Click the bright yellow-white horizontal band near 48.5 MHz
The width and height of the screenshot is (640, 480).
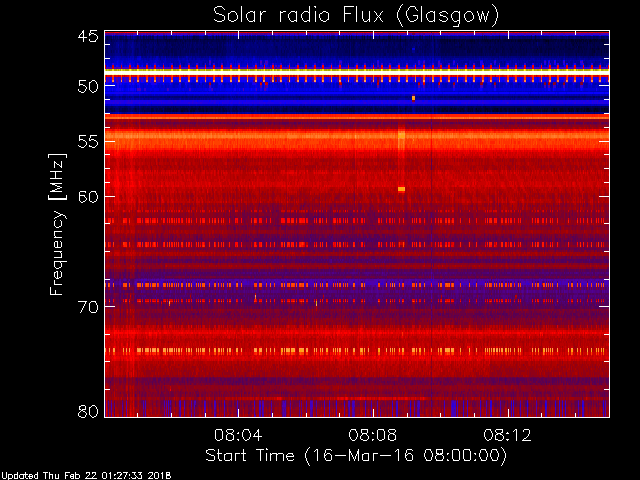point(357,72)
